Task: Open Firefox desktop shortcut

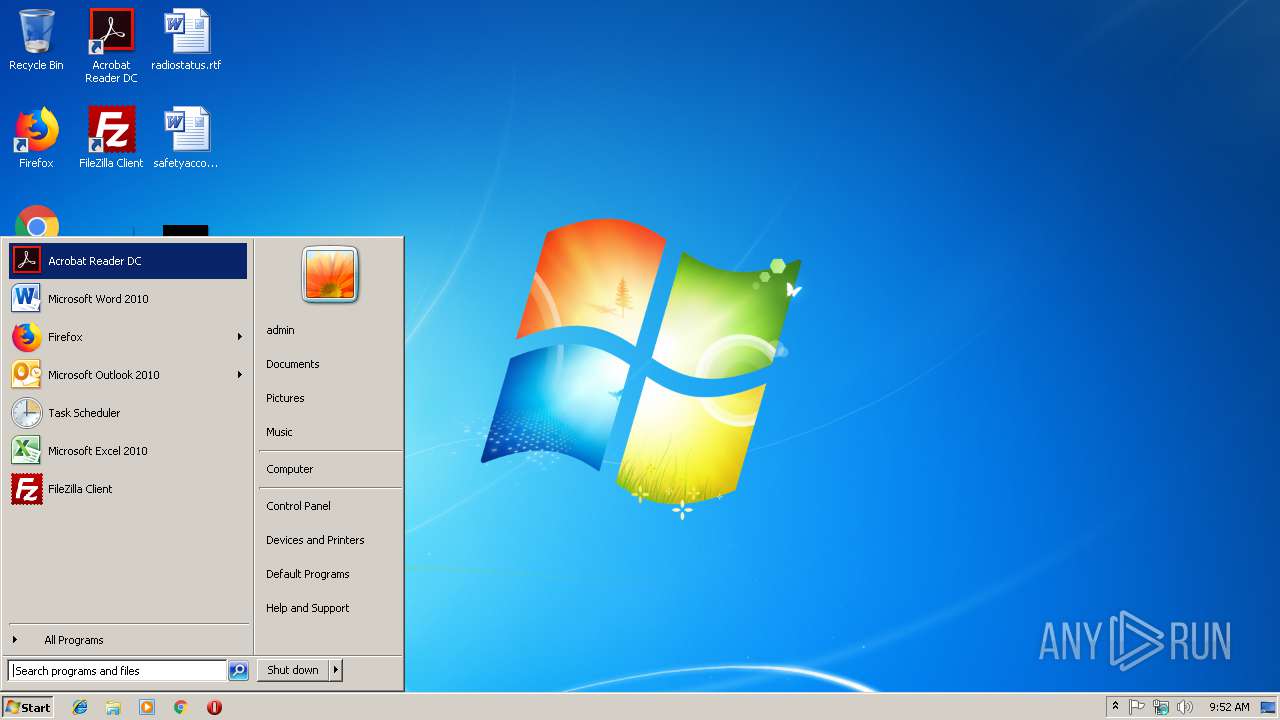Action: (36, 139)
